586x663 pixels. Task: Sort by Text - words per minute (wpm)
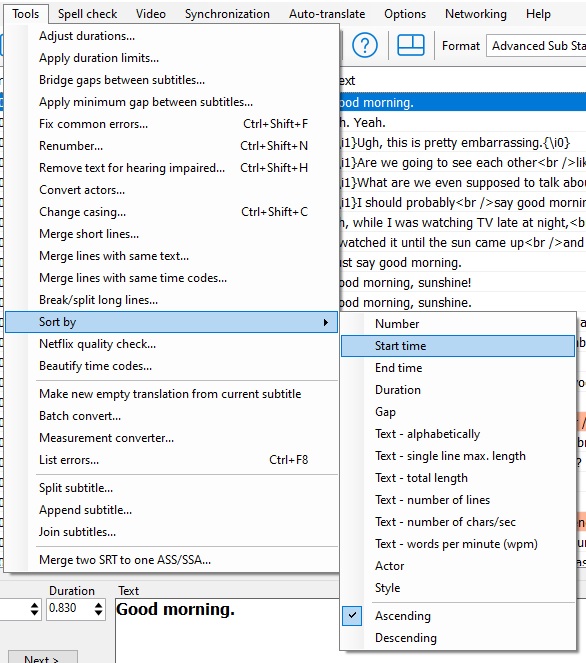[x=458, y=544]
